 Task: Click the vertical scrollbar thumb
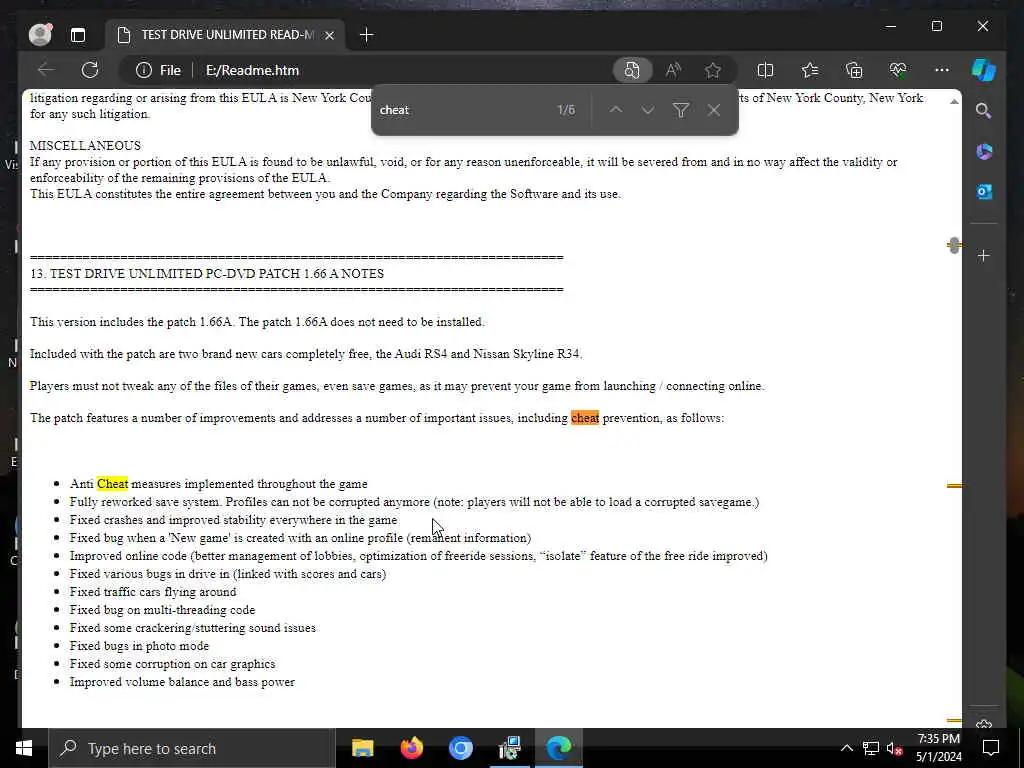[x=954, y=246]
